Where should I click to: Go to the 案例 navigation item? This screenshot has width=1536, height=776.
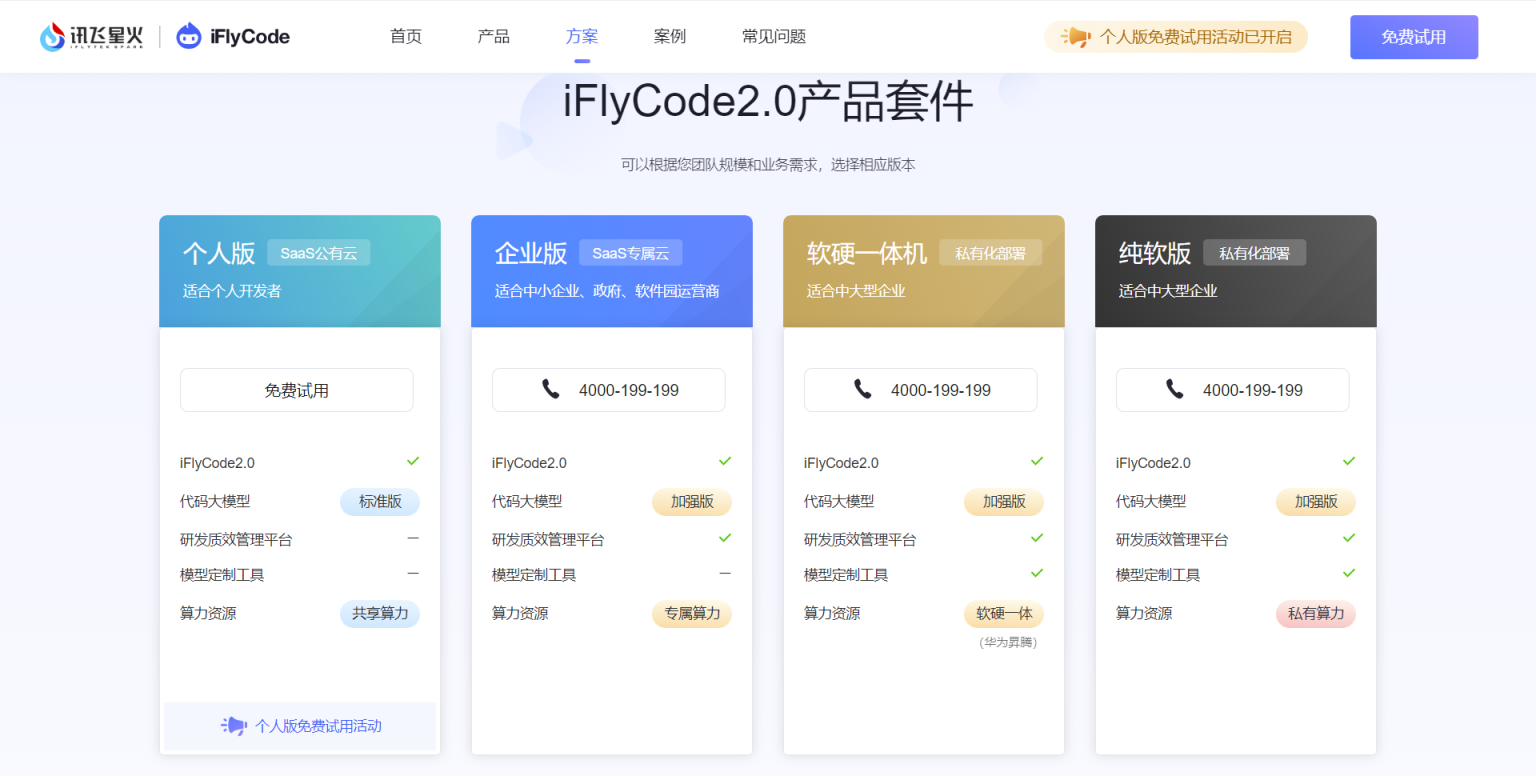tap(670, 37)
